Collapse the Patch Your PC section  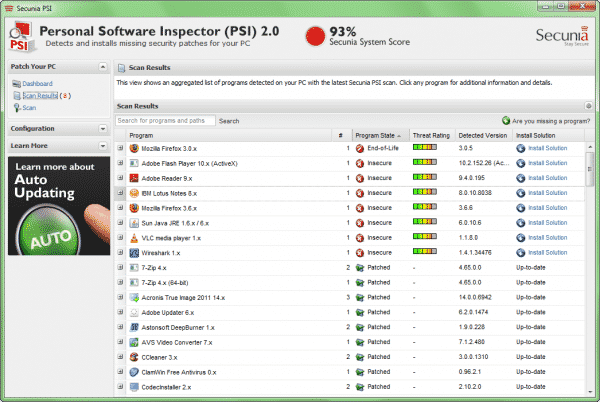(102, 66)
